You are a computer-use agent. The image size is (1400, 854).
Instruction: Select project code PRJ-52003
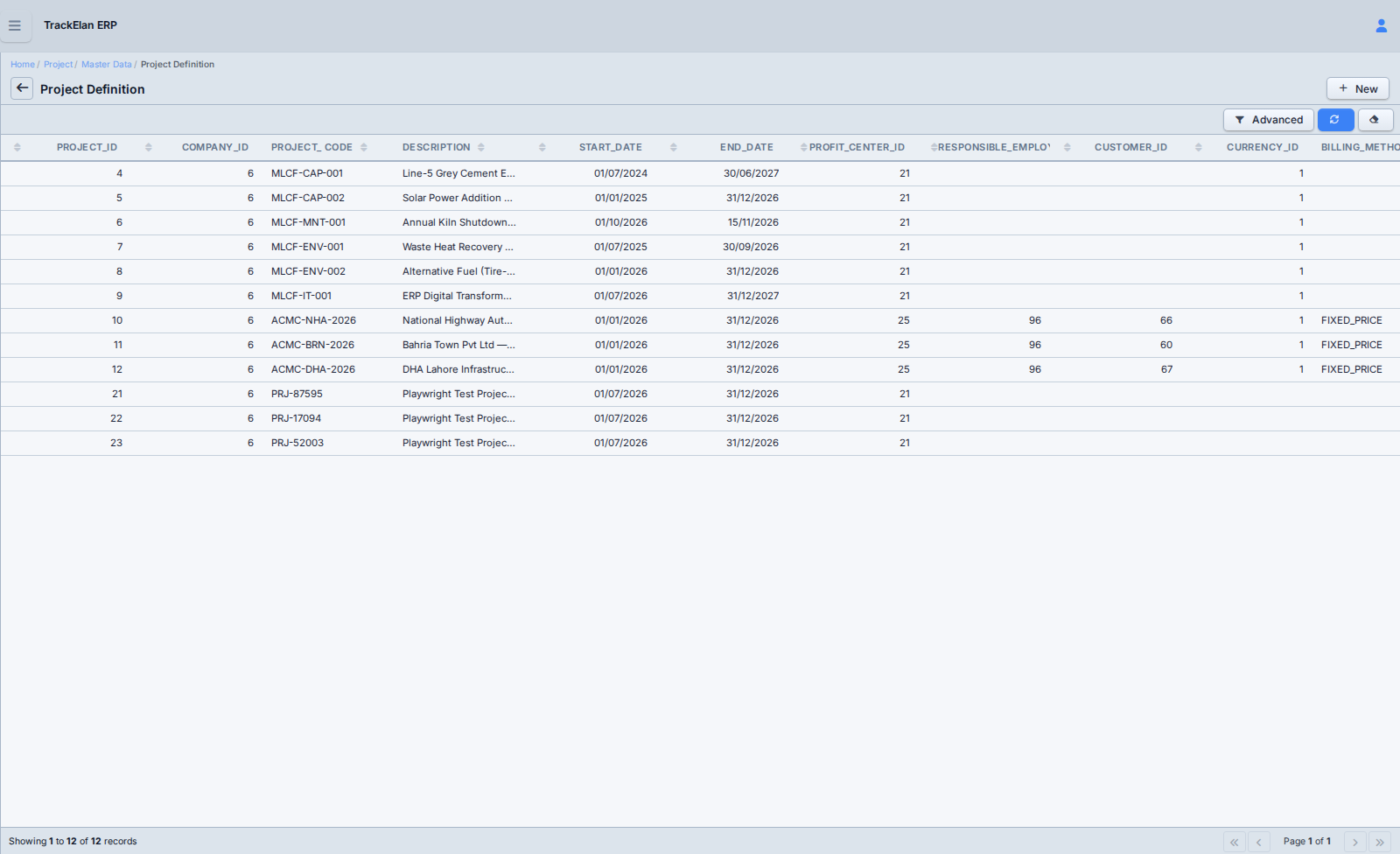coord(297,443)
